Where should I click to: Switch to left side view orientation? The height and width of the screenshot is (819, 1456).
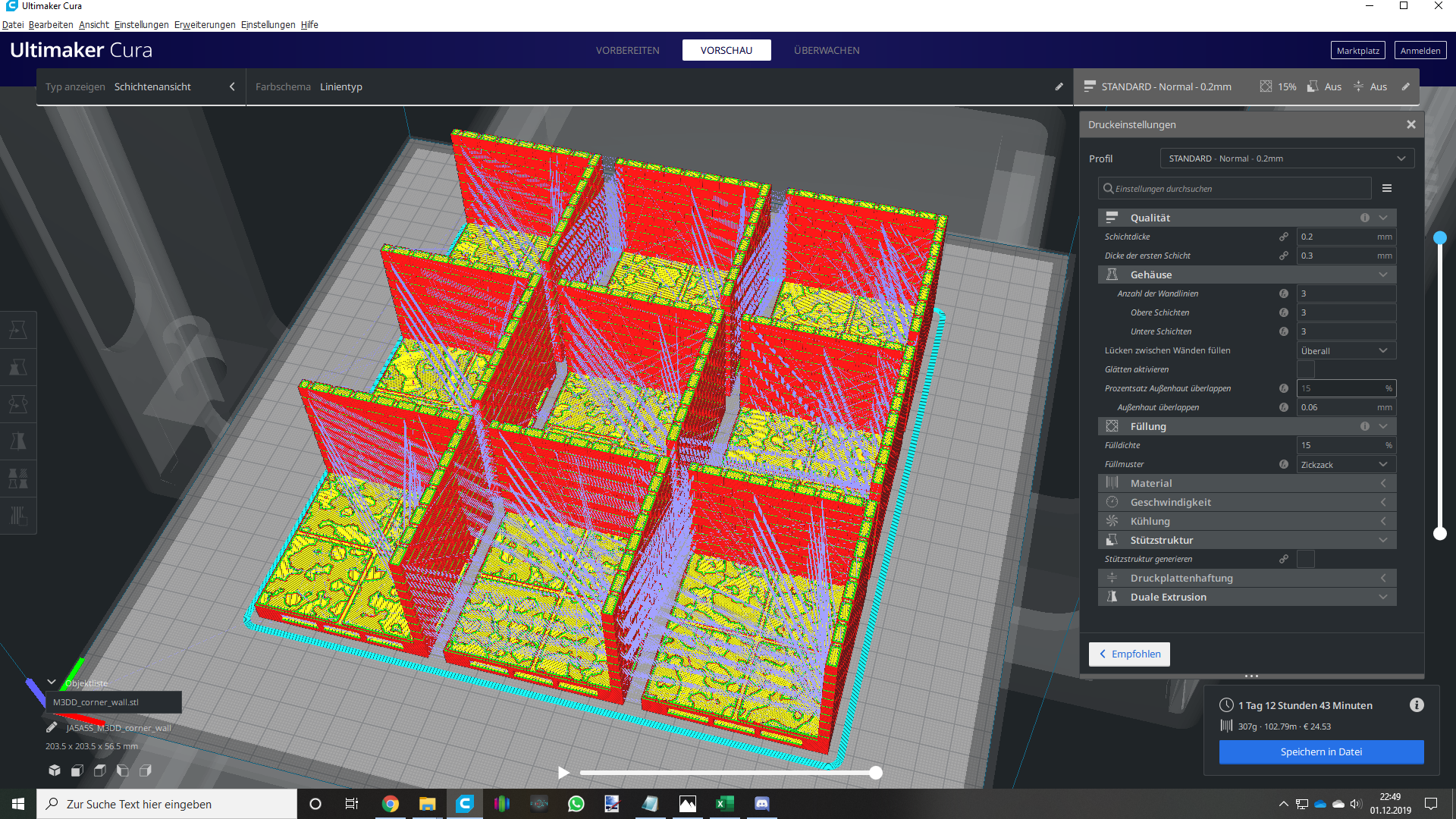click(x=123, y=770)
